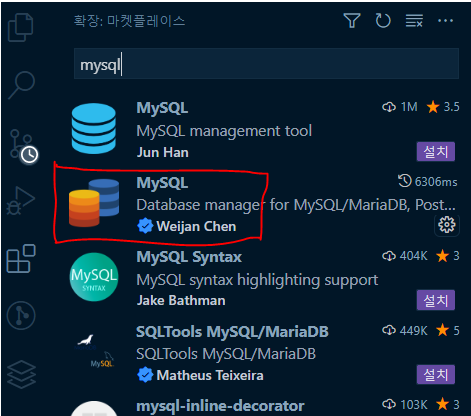This screenshot has width=471, height=416.
Task: Click publisher name Jun Han
Action: (x=163, y=152)
